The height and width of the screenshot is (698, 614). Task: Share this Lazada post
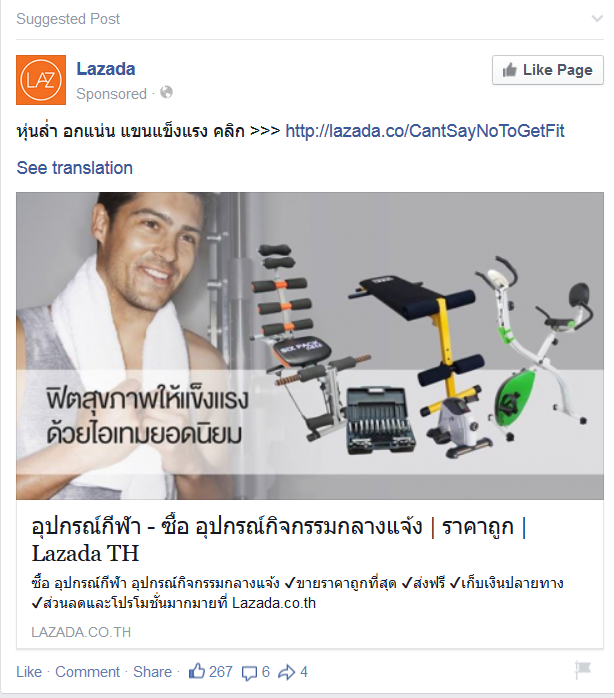tap(152, 672)
